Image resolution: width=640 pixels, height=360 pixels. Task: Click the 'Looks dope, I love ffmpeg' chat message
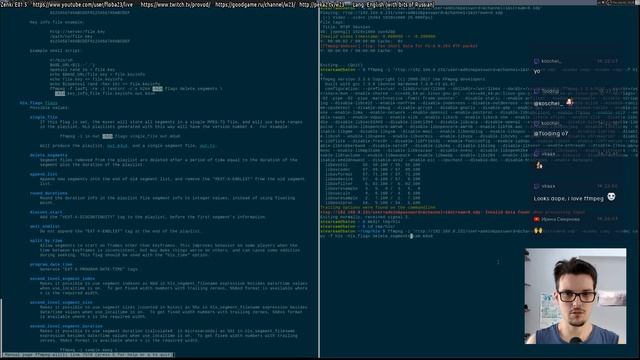pos(568,199)
